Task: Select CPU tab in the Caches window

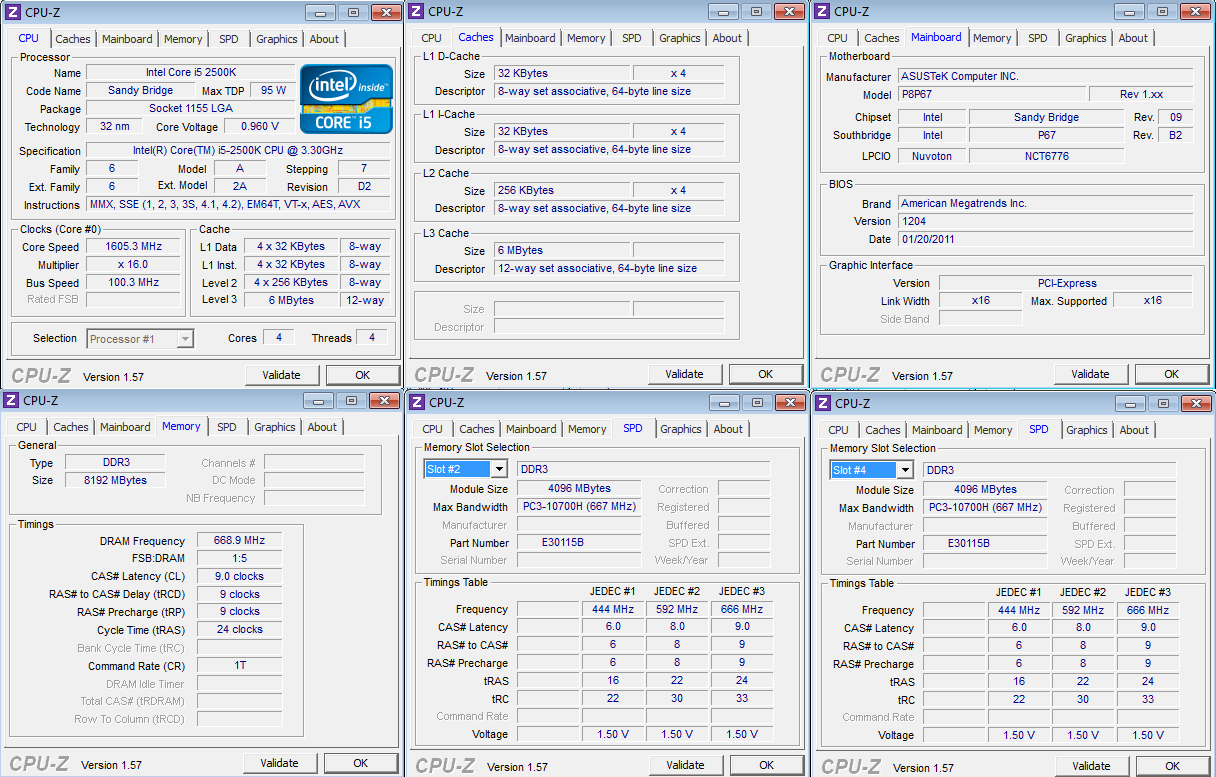Action: 432,38
